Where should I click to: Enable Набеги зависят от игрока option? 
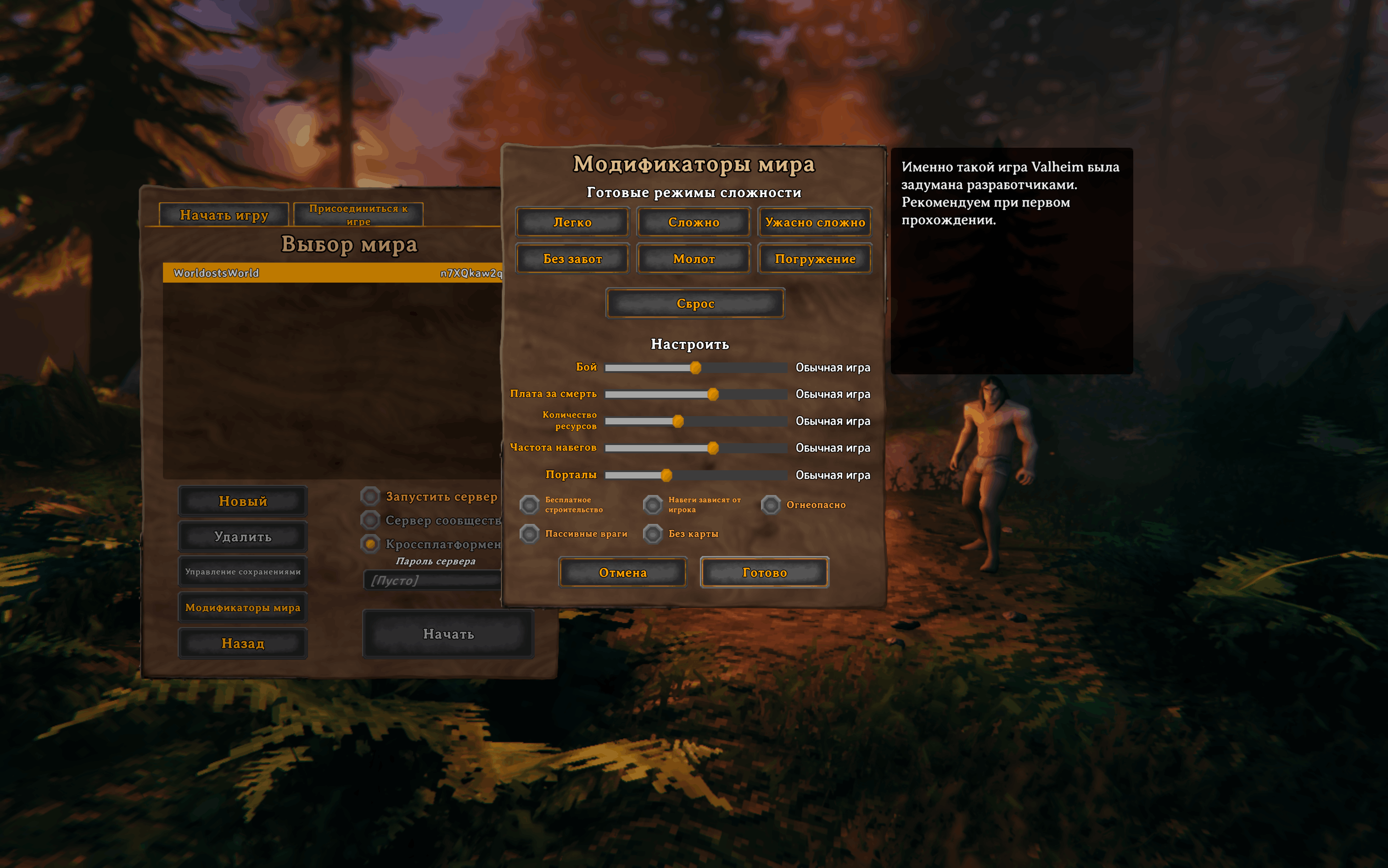[x=653, y=505]
